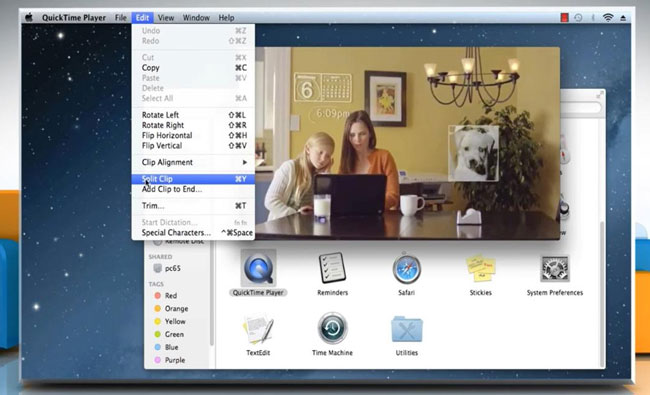Open the File menu
The height and width of the screenshot is (395, 650).
point(121,17)
